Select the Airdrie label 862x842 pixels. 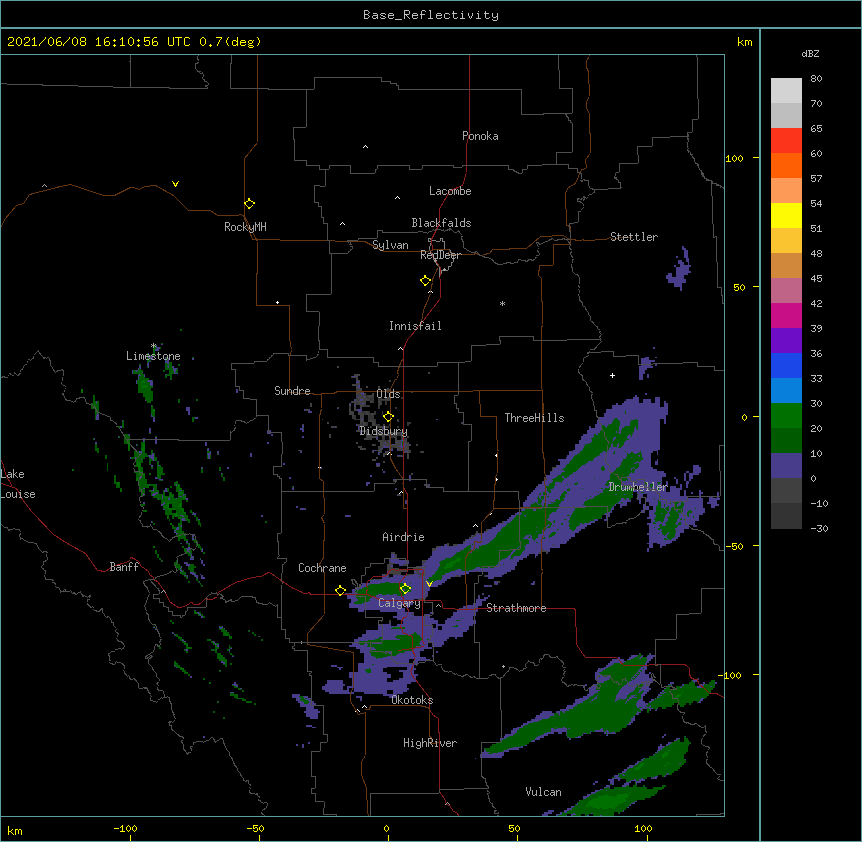pos(403,537)
